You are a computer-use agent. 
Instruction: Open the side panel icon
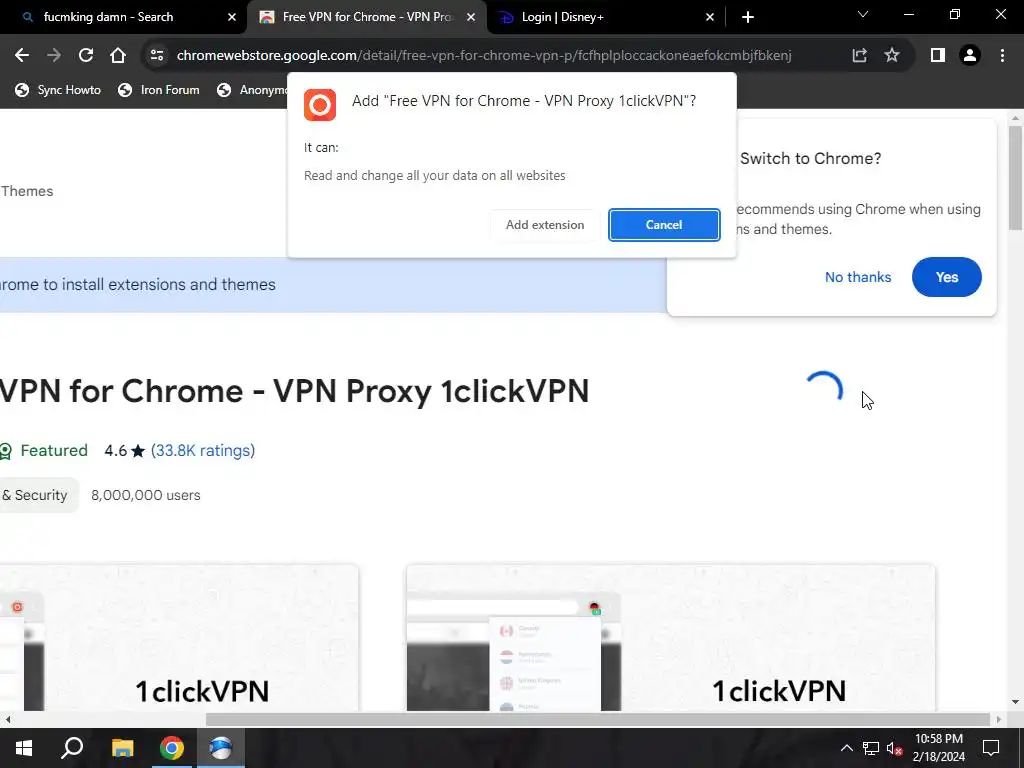(938, 56)
